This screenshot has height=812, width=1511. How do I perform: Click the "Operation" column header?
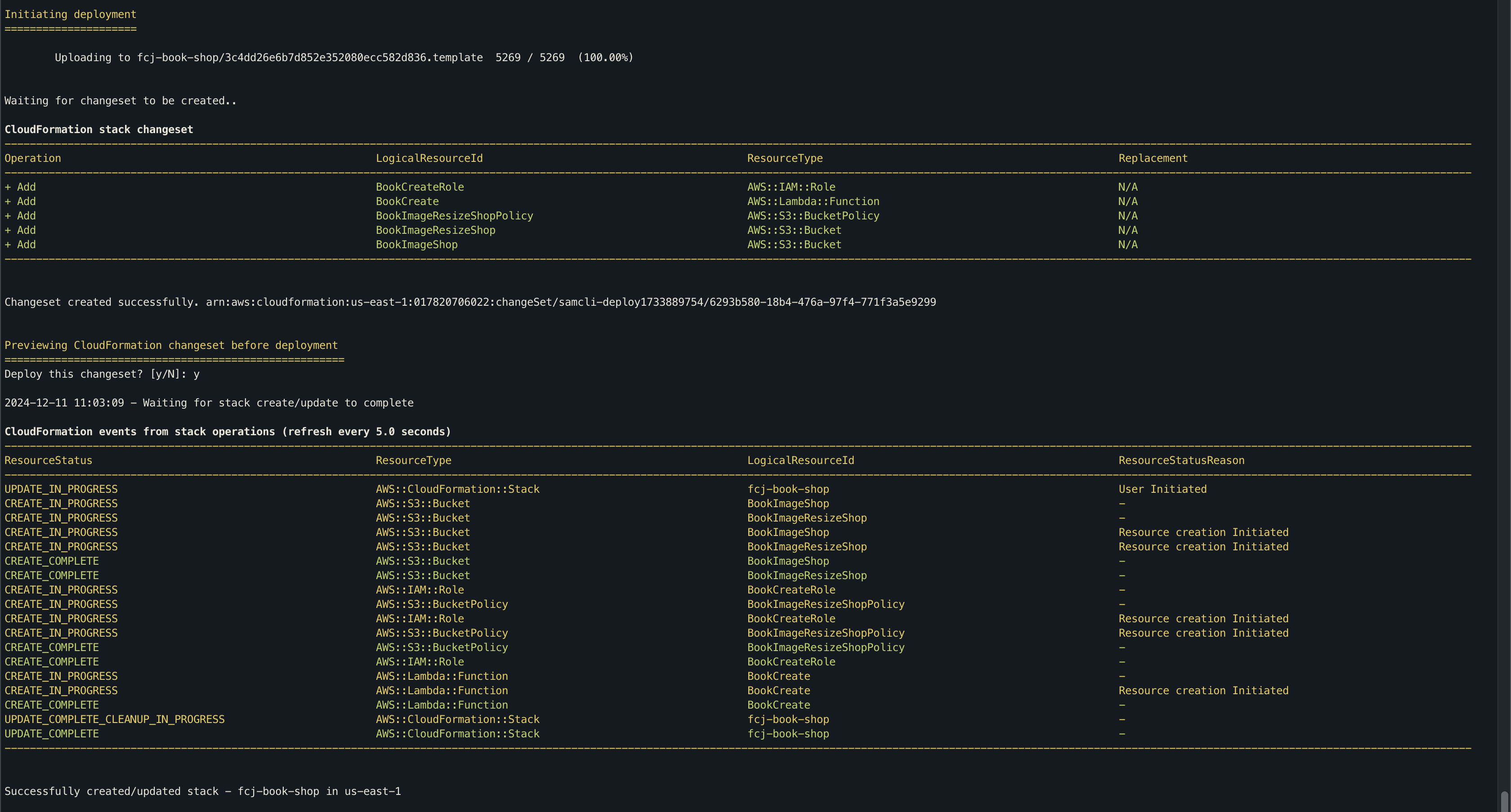click(x=33, y=158)
